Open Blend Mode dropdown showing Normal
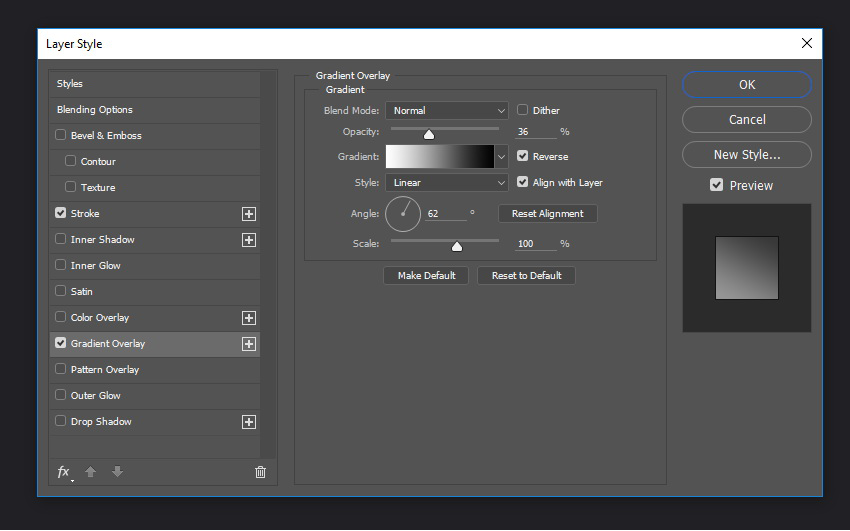 pyautogui.click(x=447, y=111)
